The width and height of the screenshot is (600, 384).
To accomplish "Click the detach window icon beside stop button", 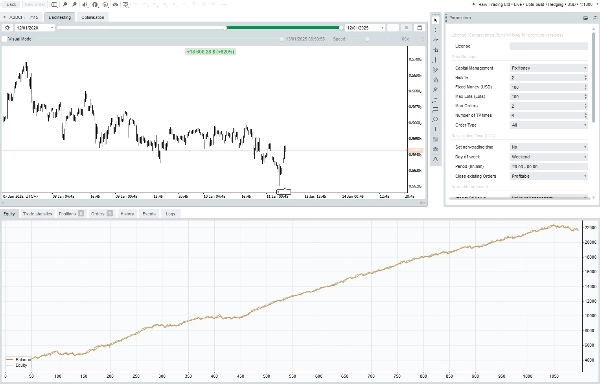I will [x=419, y=28].
